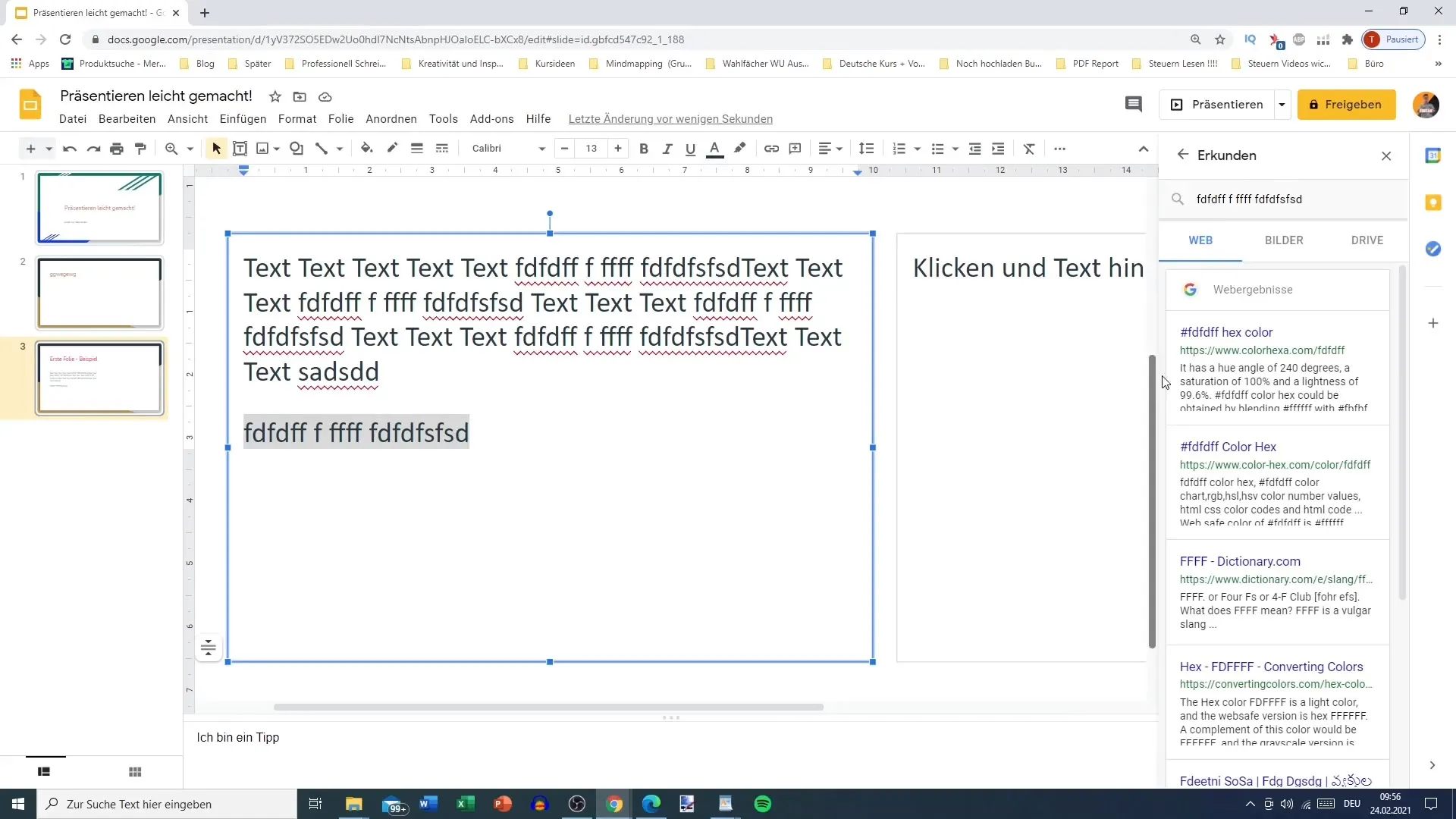Increase indent of the text
This screenshot has height=819, width=1456.
coord(999,149)
